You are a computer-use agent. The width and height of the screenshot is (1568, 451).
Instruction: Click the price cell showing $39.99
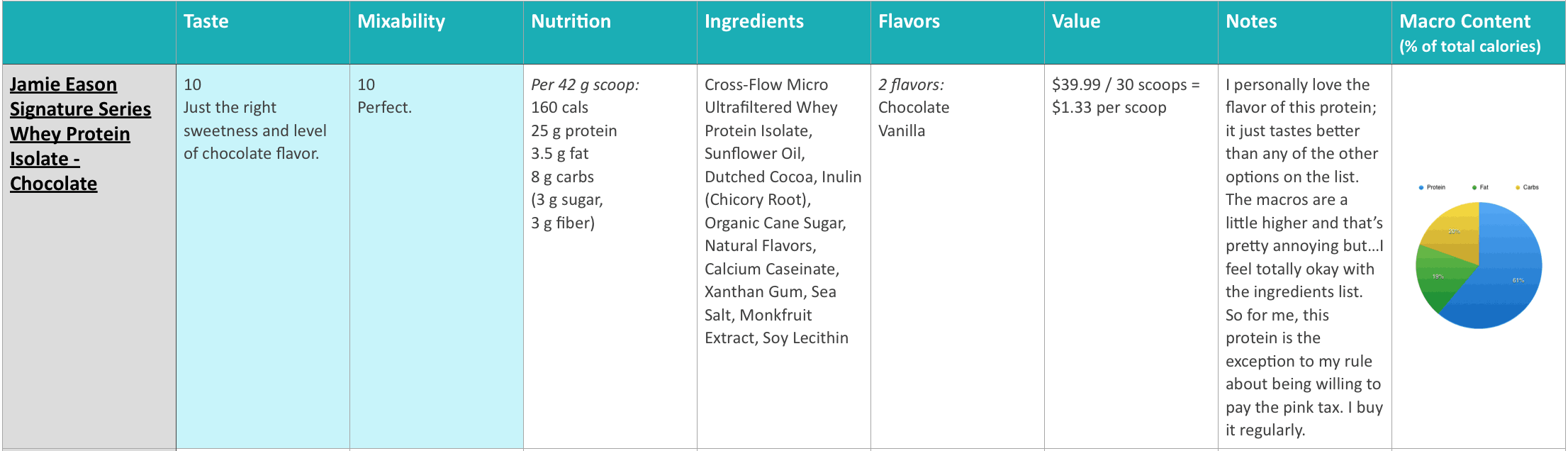1131,257
